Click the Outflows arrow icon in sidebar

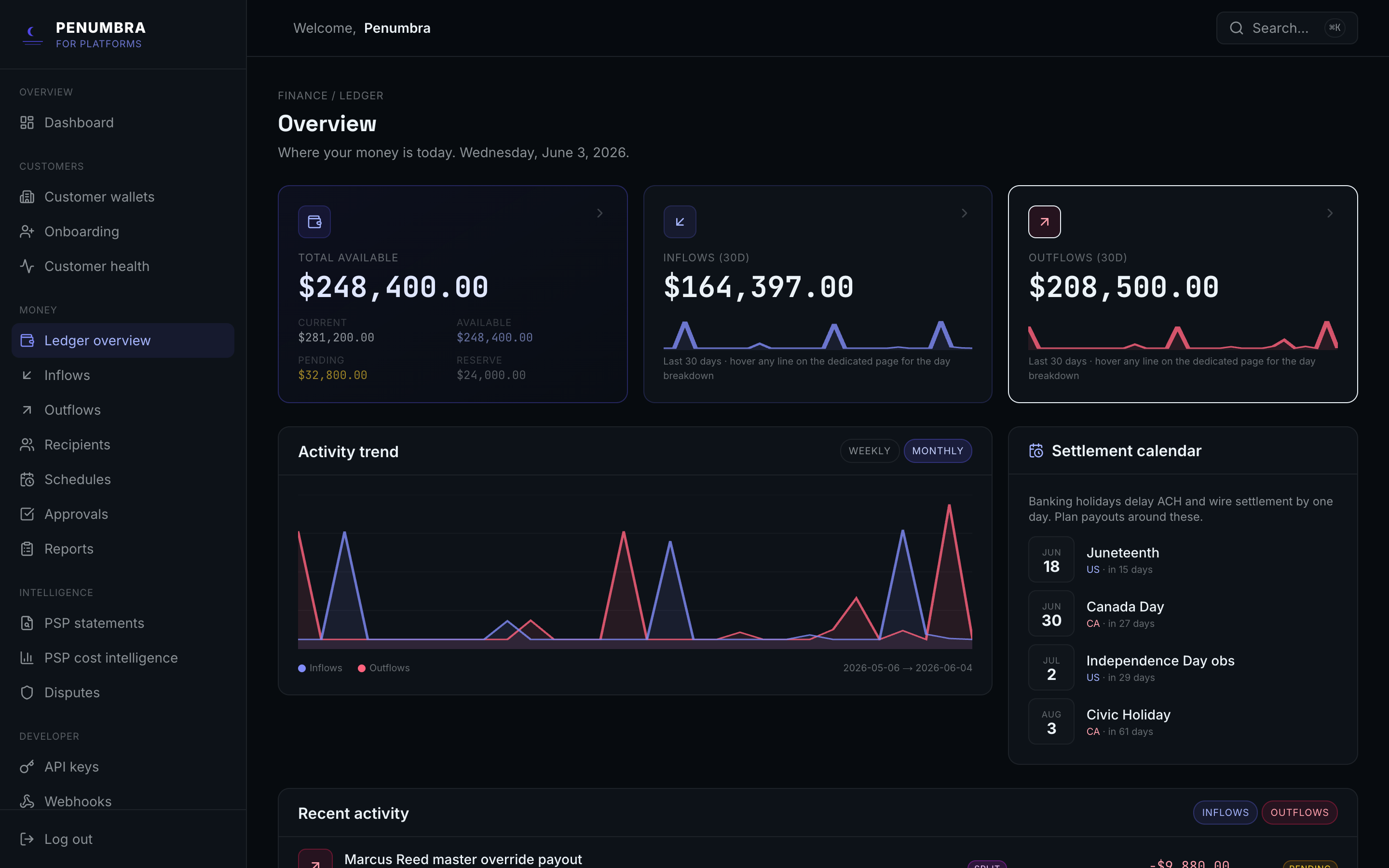[27, 410]
